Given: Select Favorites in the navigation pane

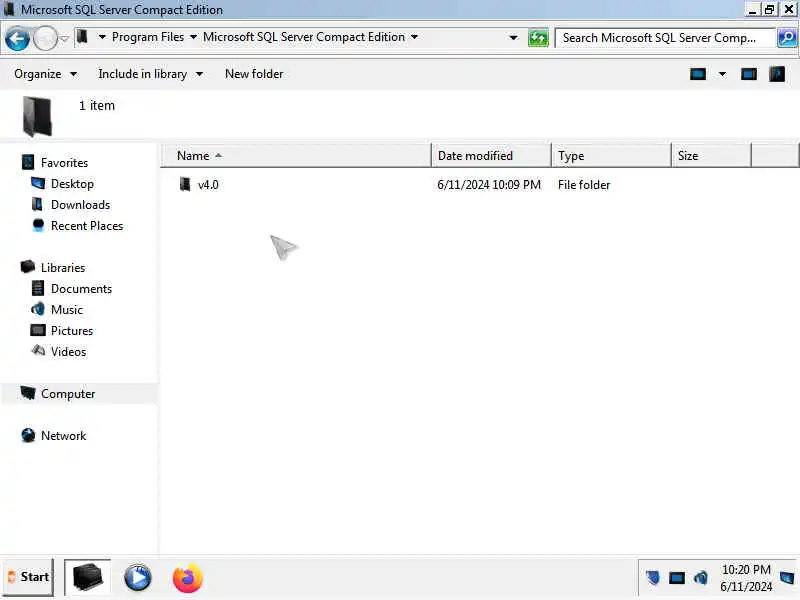Looking at the screenshot, I should click(x=64, y=163).
